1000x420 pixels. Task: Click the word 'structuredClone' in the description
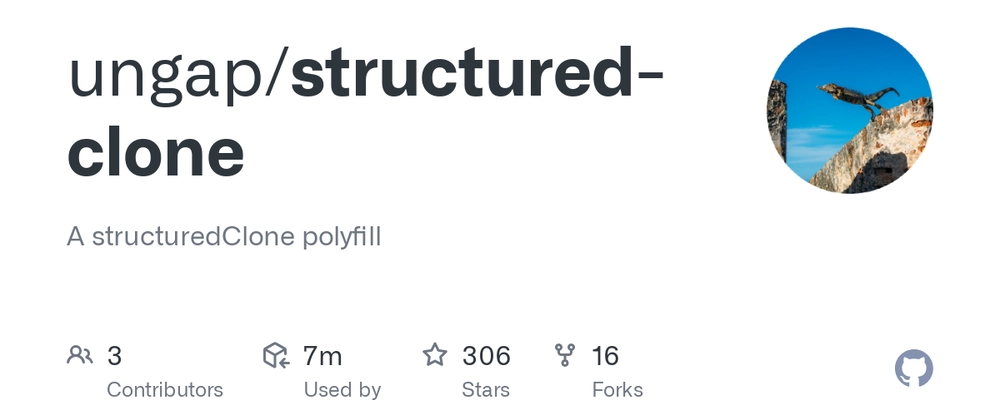(193, 236)
